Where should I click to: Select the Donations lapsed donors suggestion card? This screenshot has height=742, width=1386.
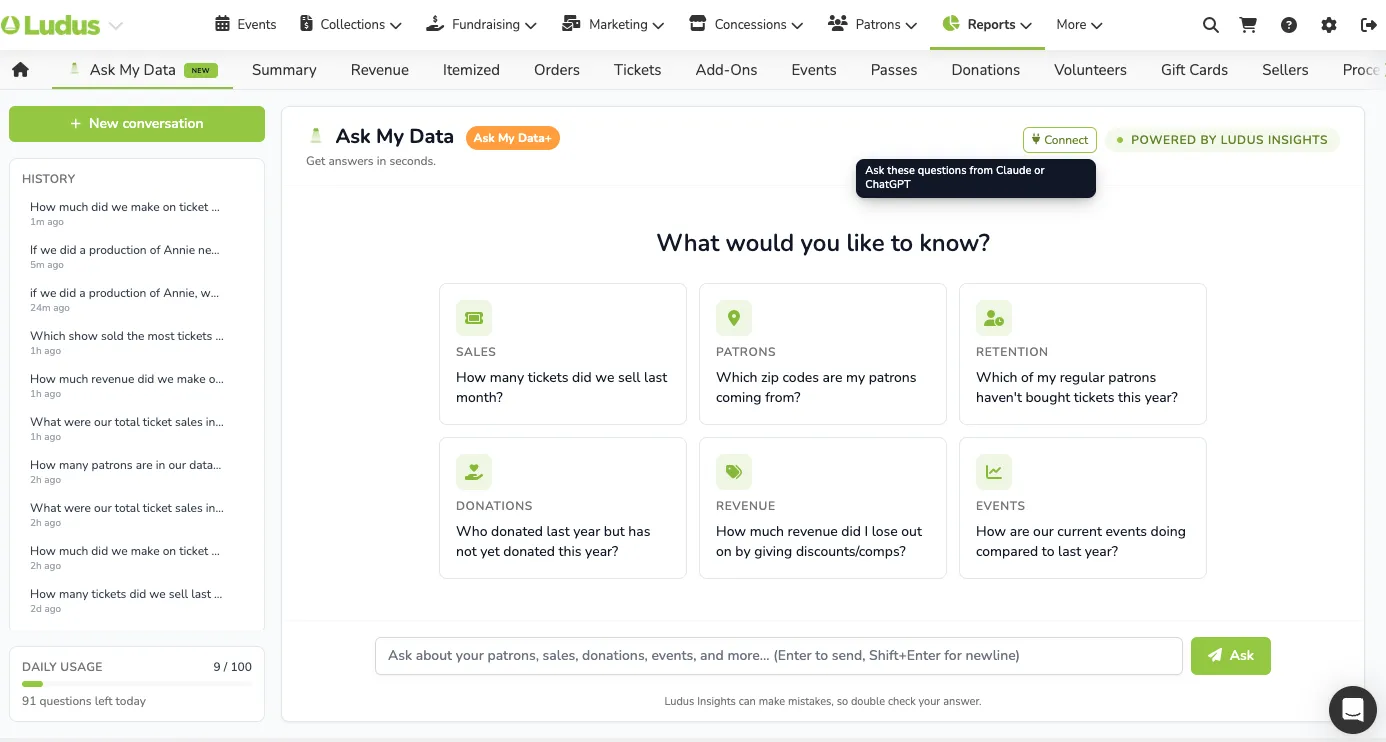tap(563, 508)
